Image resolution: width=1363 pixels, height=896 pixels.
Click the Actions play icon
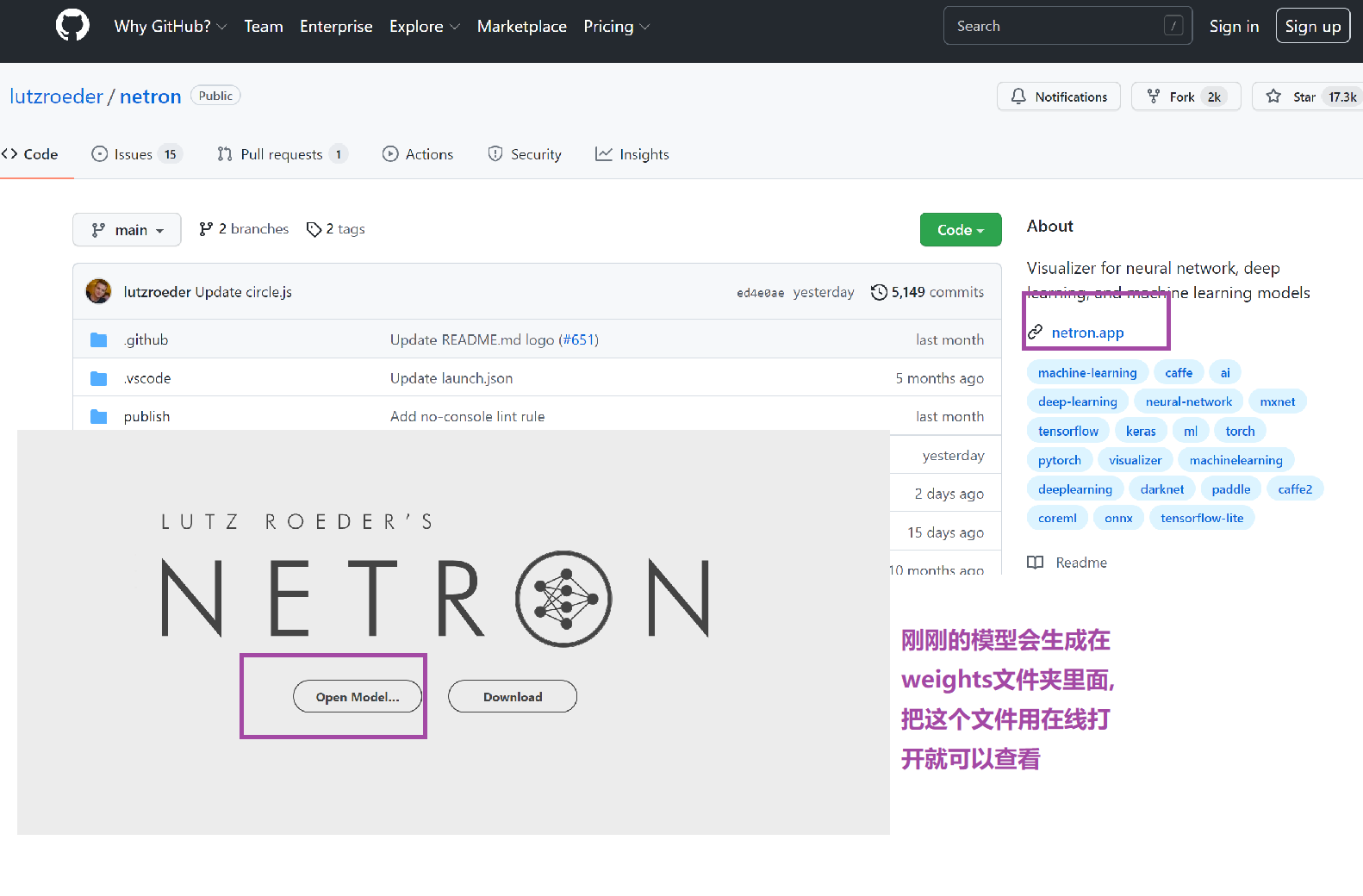tap(390, 154)
